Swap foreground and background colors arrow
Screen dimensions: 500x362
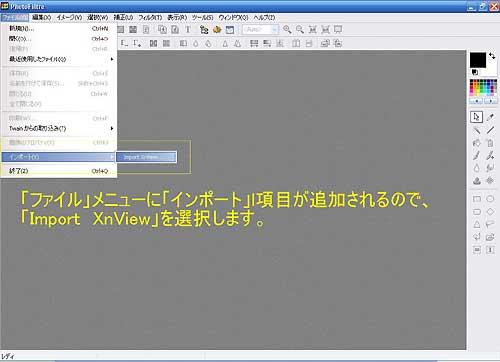tap(492, 56)
